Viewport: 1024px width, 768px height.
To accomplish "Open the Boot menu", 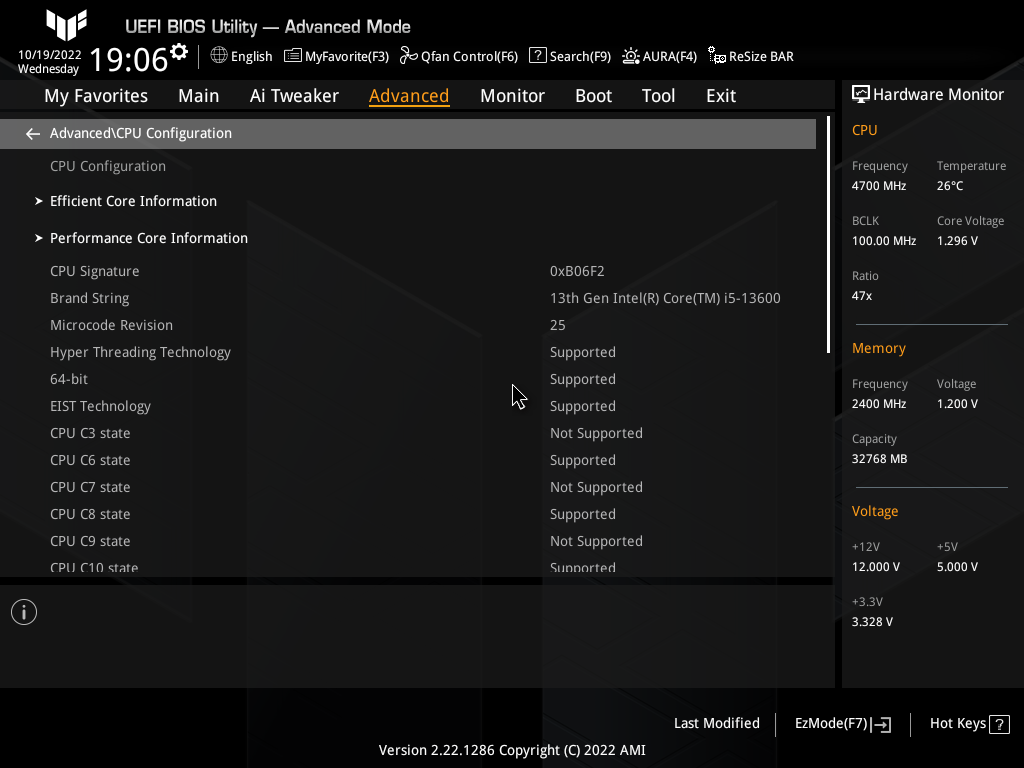I will pos(593,95).
